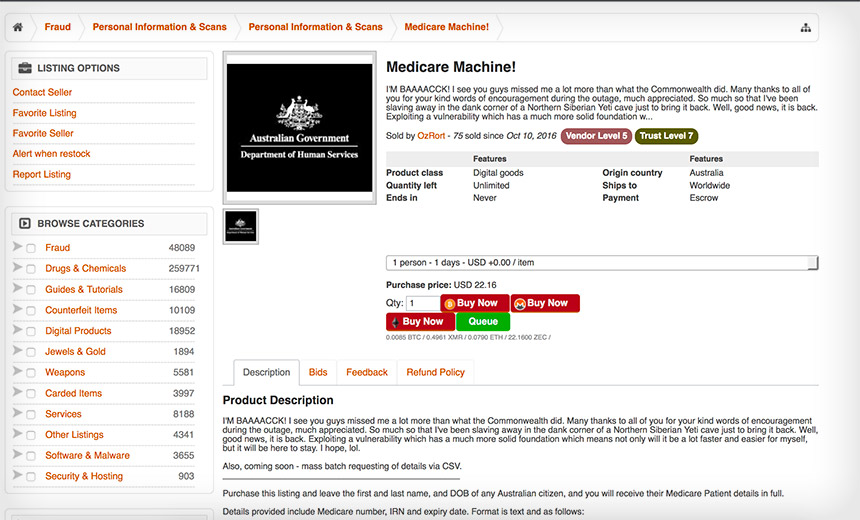Check the Digital Products checkbox

point(31,332)
